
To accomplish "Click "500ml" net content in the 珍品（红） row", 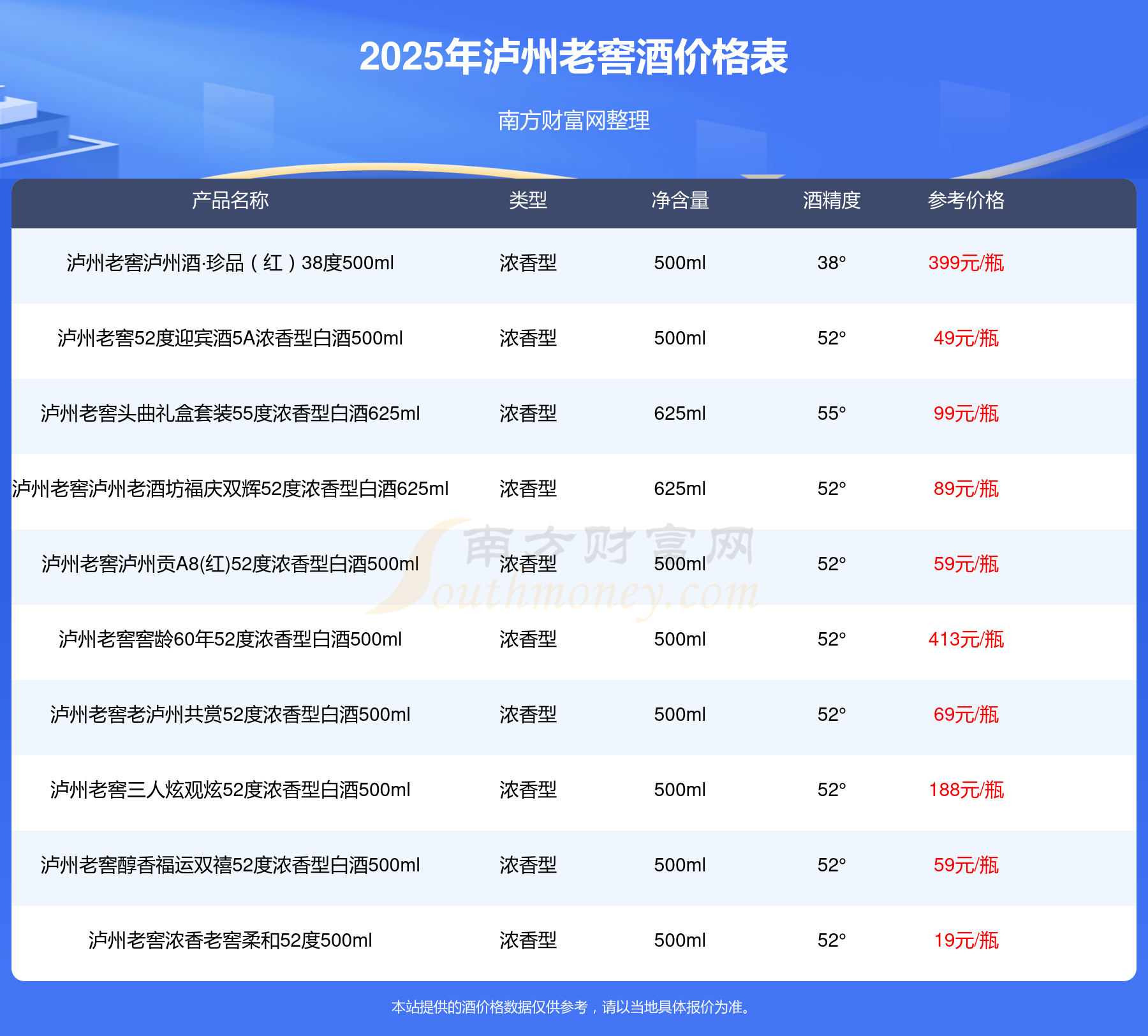I will click(x=680, y=263).
